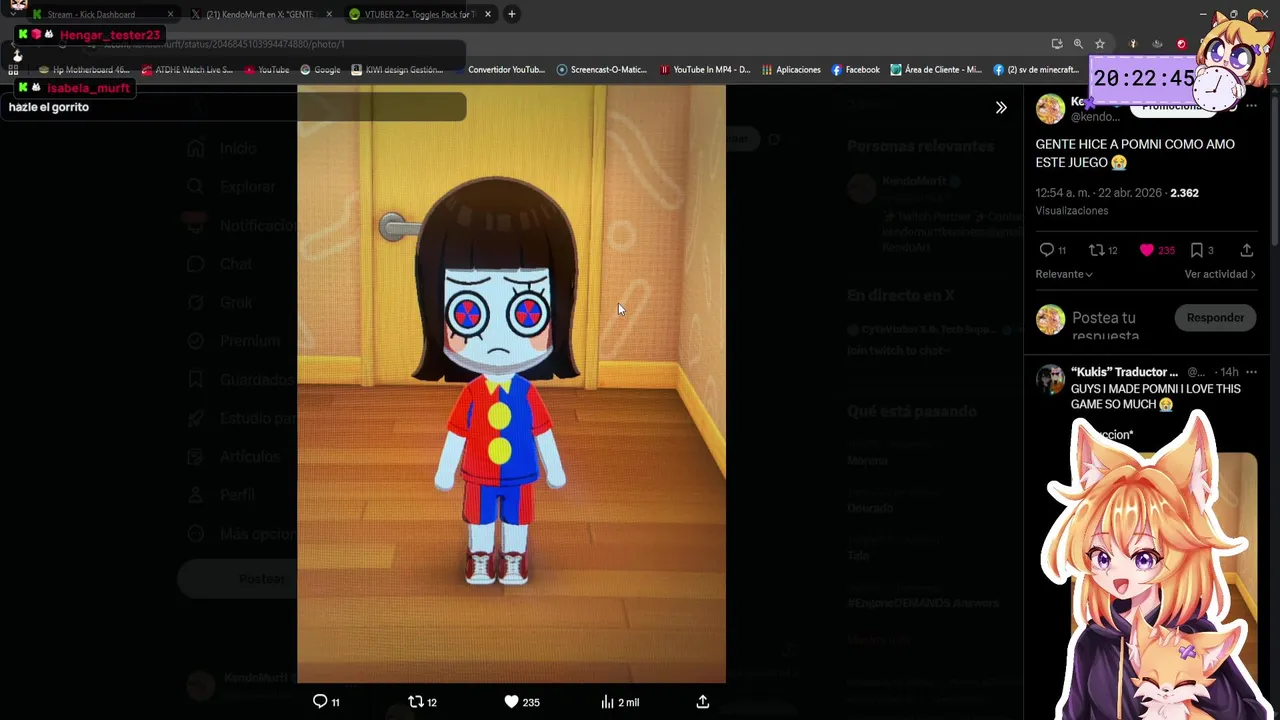1280x720 pixels.
Task: Open KendoMurft's avatar in the post header
Action: [1050, 108]
